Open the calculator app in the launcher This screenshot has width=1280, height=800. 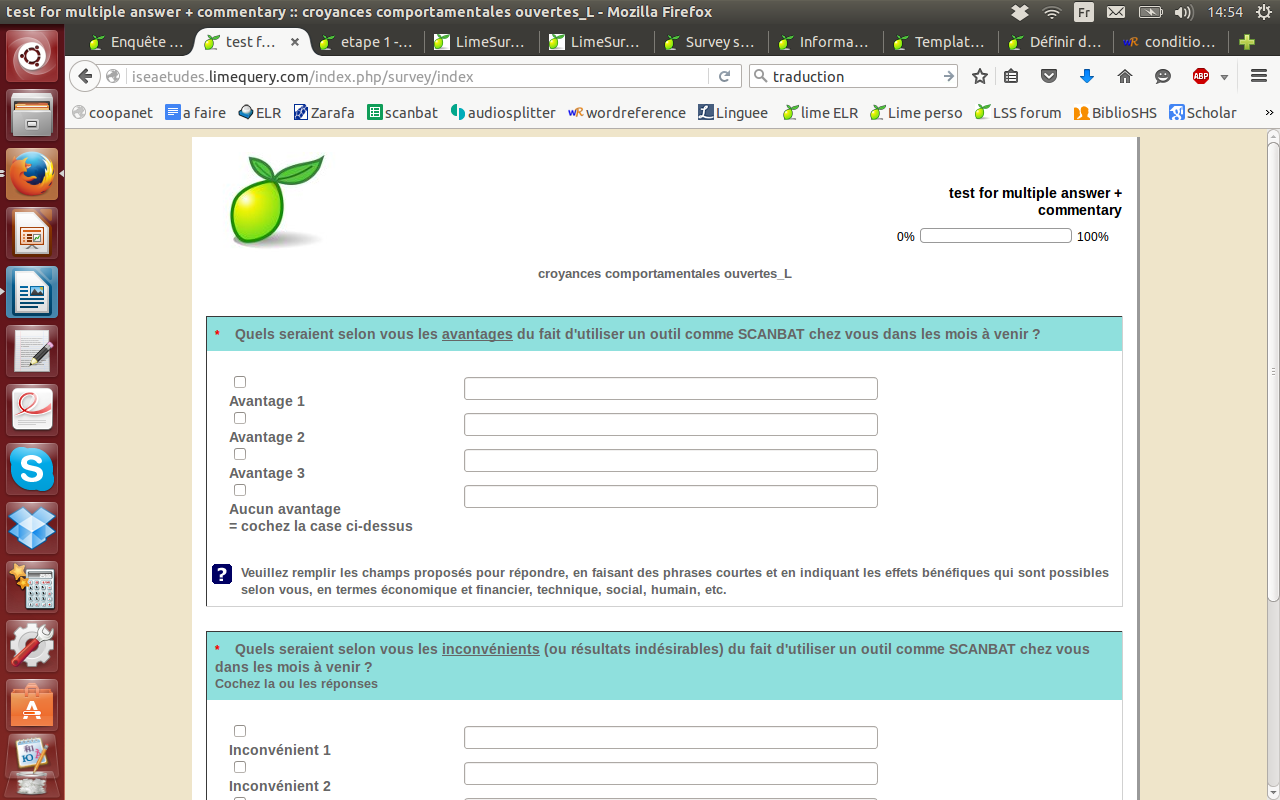32,587
